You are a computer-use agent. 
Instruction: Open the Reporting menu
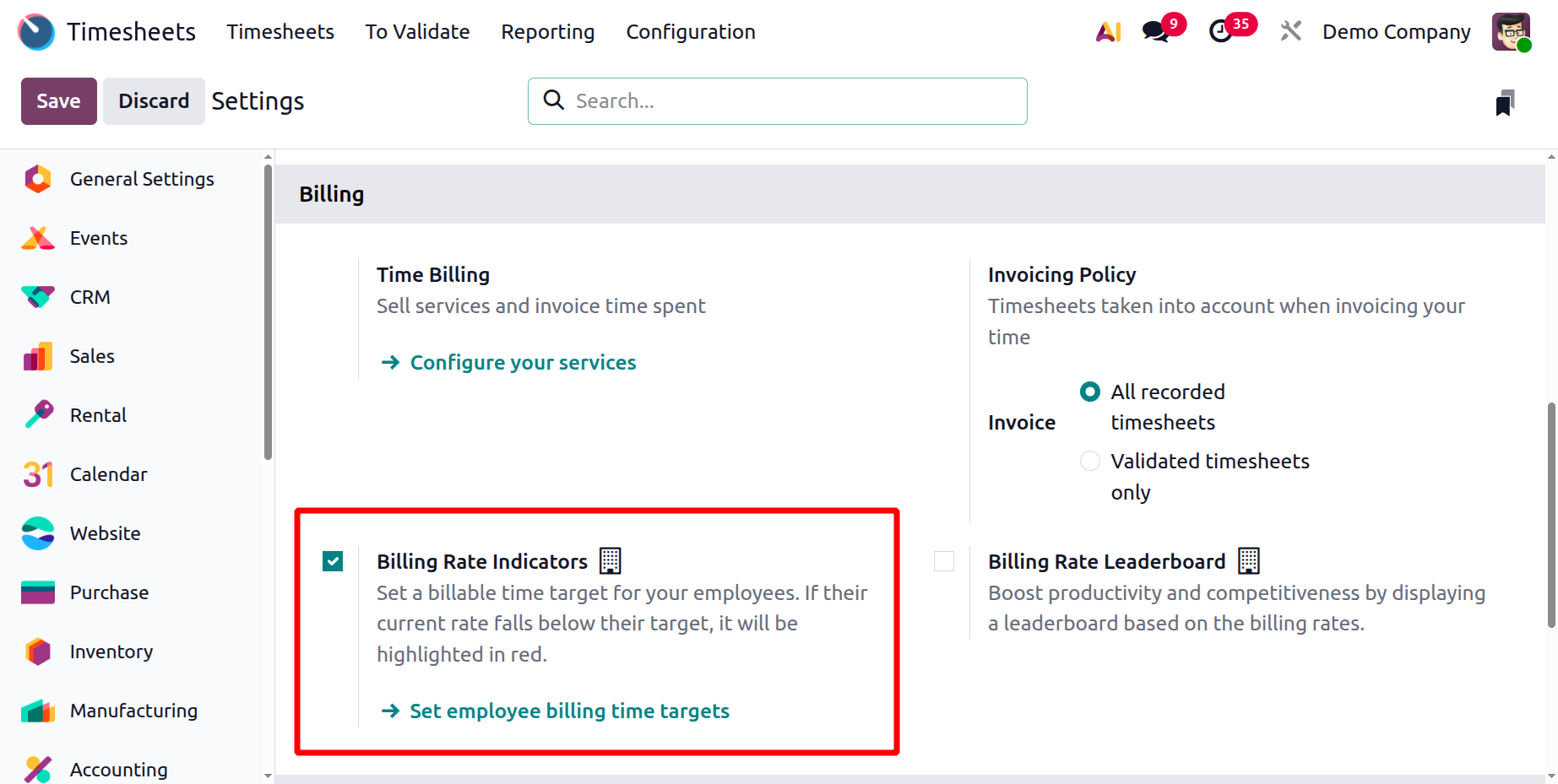[x=547, y=32]
